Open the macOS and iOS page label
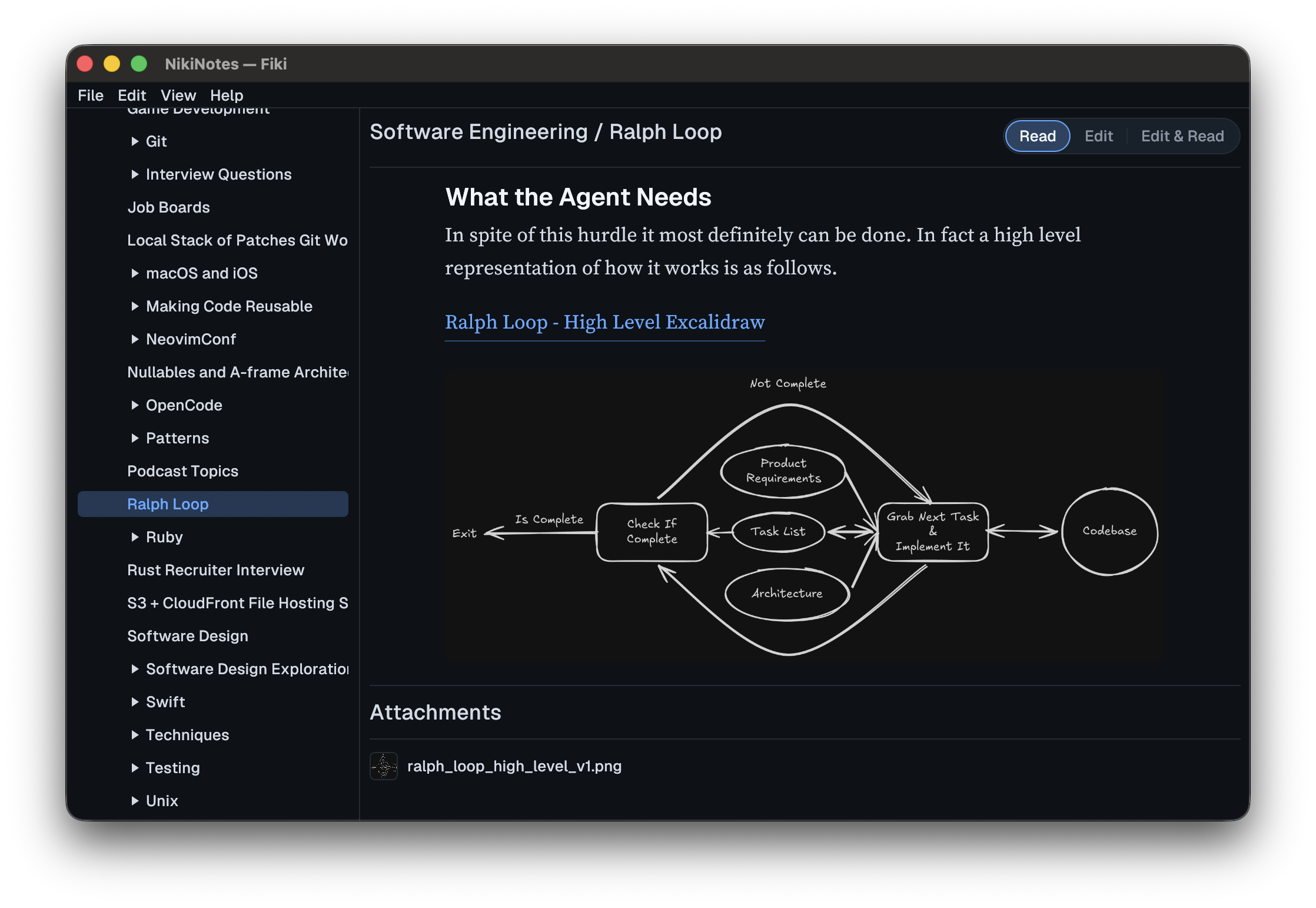Viewport: 1316px width, 908px height. pyautogui.click(x=201, y=273)
